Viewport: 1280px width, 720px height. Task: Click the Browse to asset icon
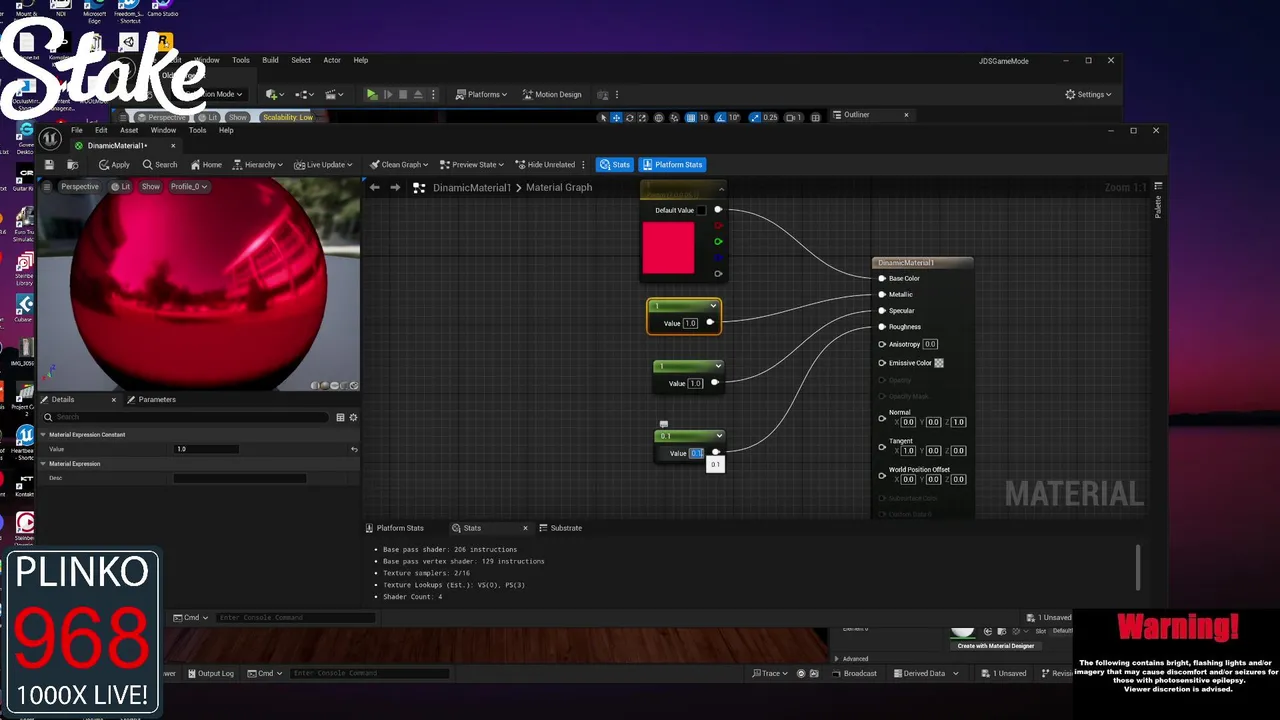72,164
